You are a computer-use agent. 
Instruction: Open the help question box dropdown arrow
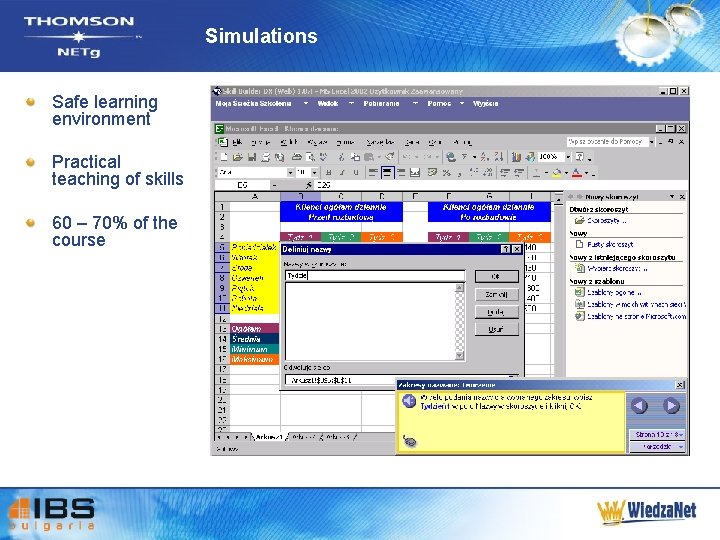coord(651,142)
